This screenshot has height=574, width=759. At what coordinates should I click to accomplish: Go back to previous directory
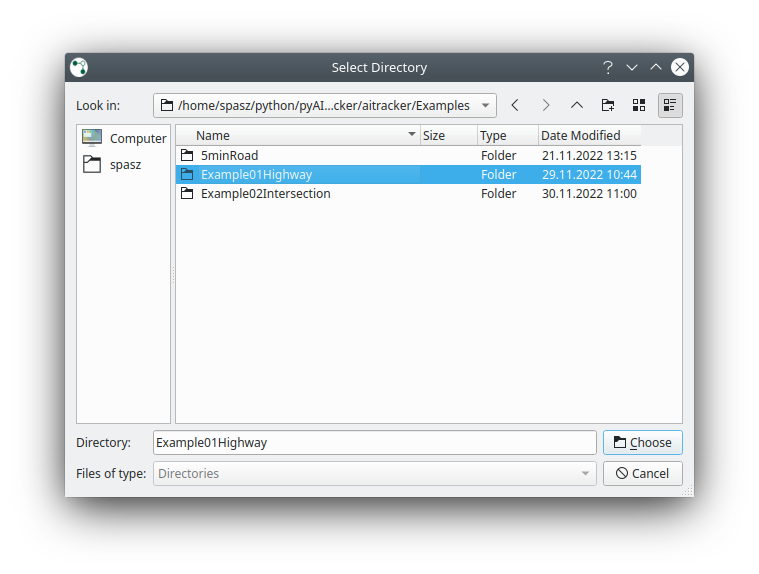coord(515,105)
